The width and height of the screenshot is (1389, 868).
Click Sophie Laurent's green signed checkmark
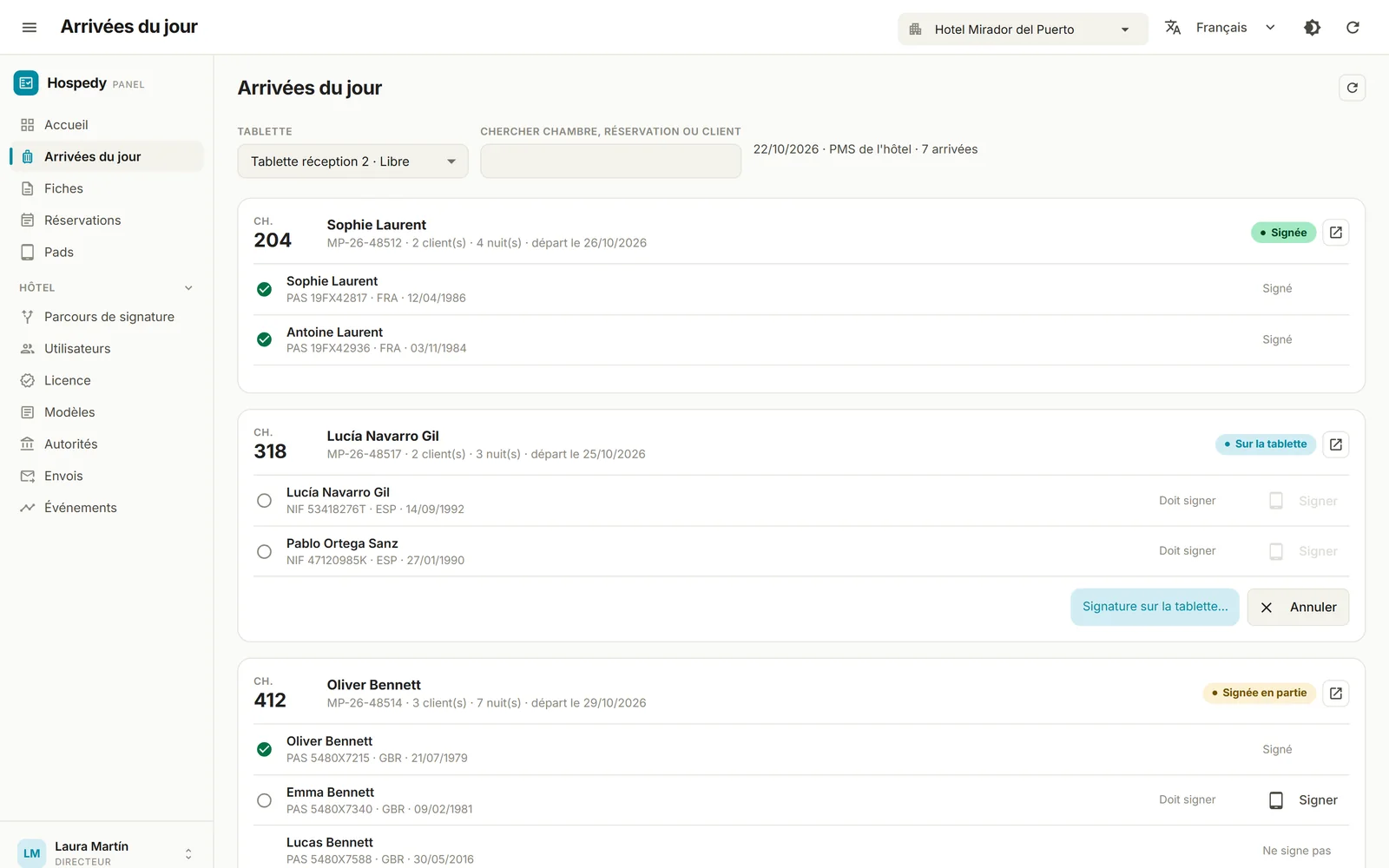(264, 289)
